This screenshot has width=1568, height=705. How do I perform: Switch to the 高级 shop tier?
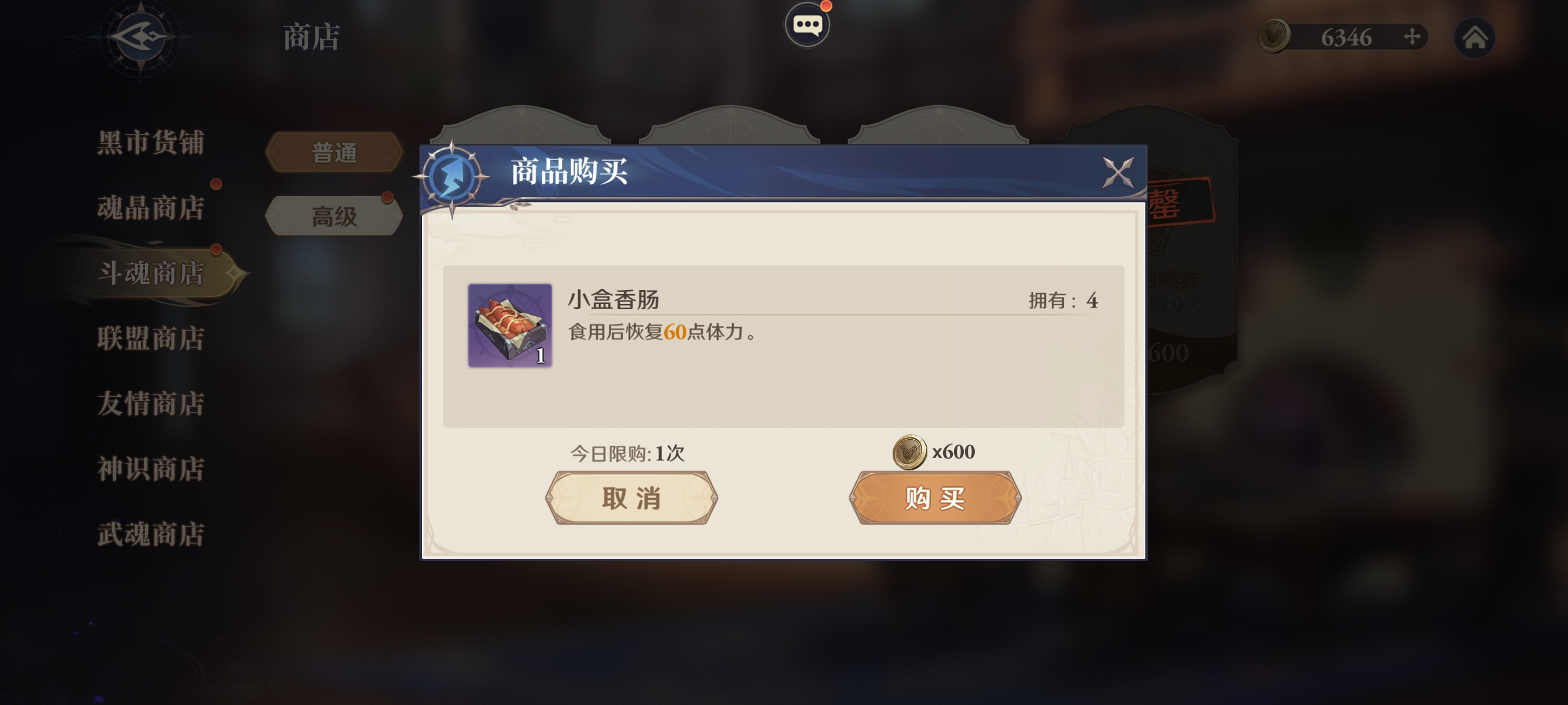pyautogui.click(x=334, y=216)
